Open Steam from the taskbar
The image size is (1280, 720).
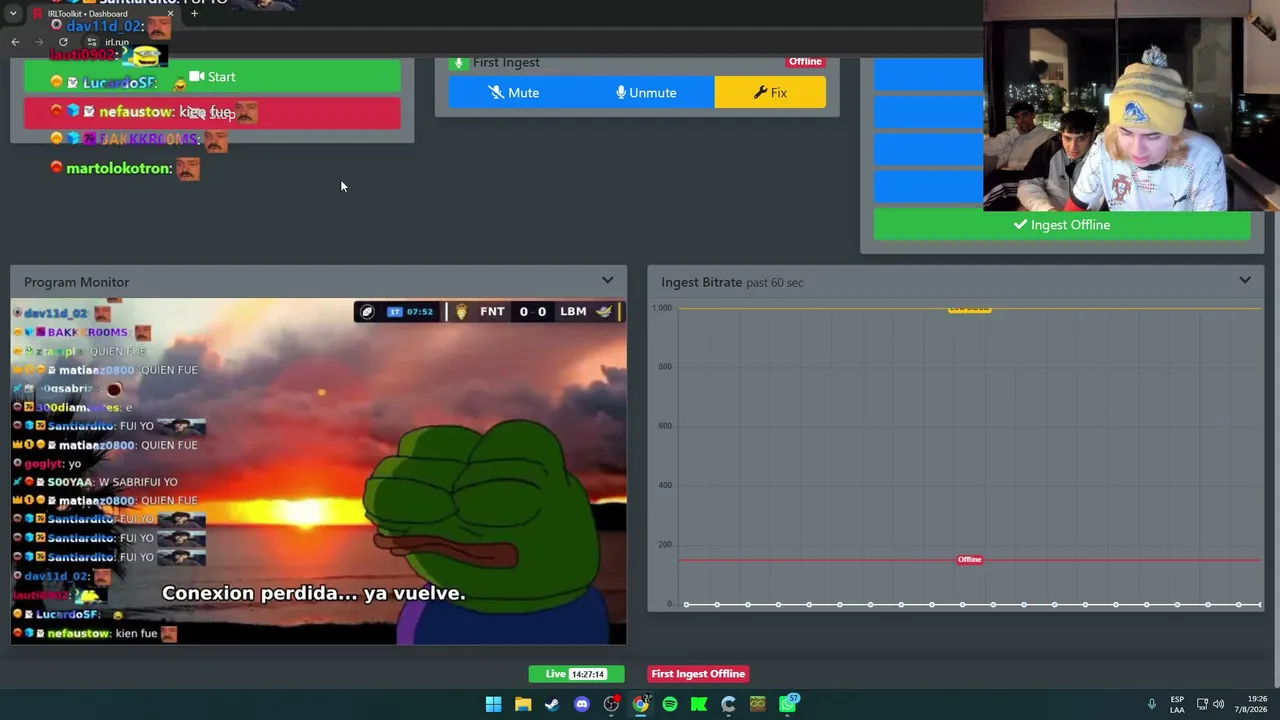[x=552, y=704]
